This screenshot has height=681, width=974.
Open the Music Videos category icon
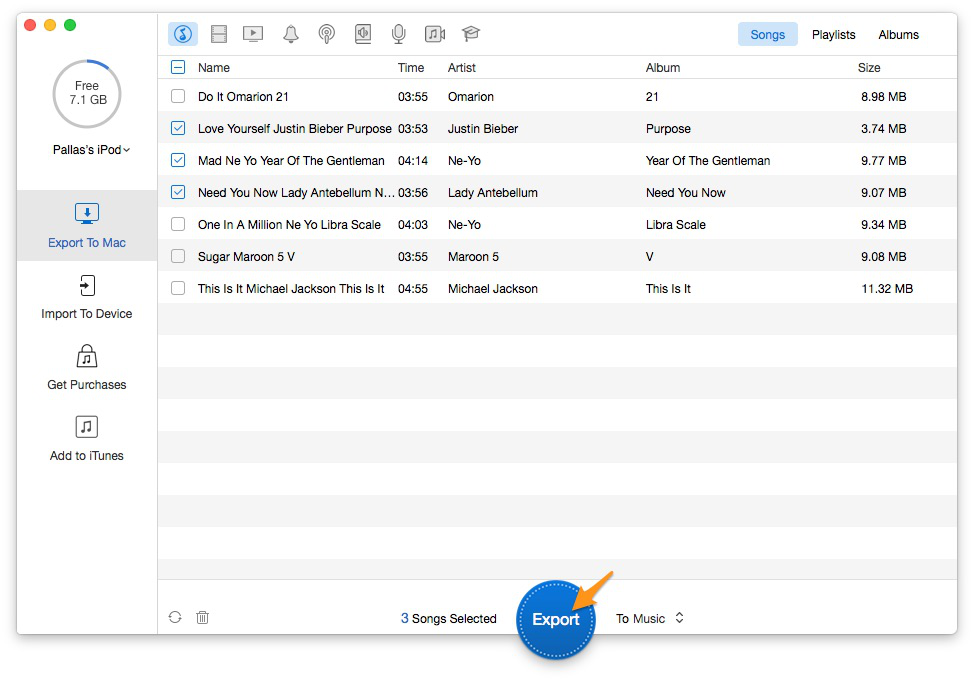435,34
